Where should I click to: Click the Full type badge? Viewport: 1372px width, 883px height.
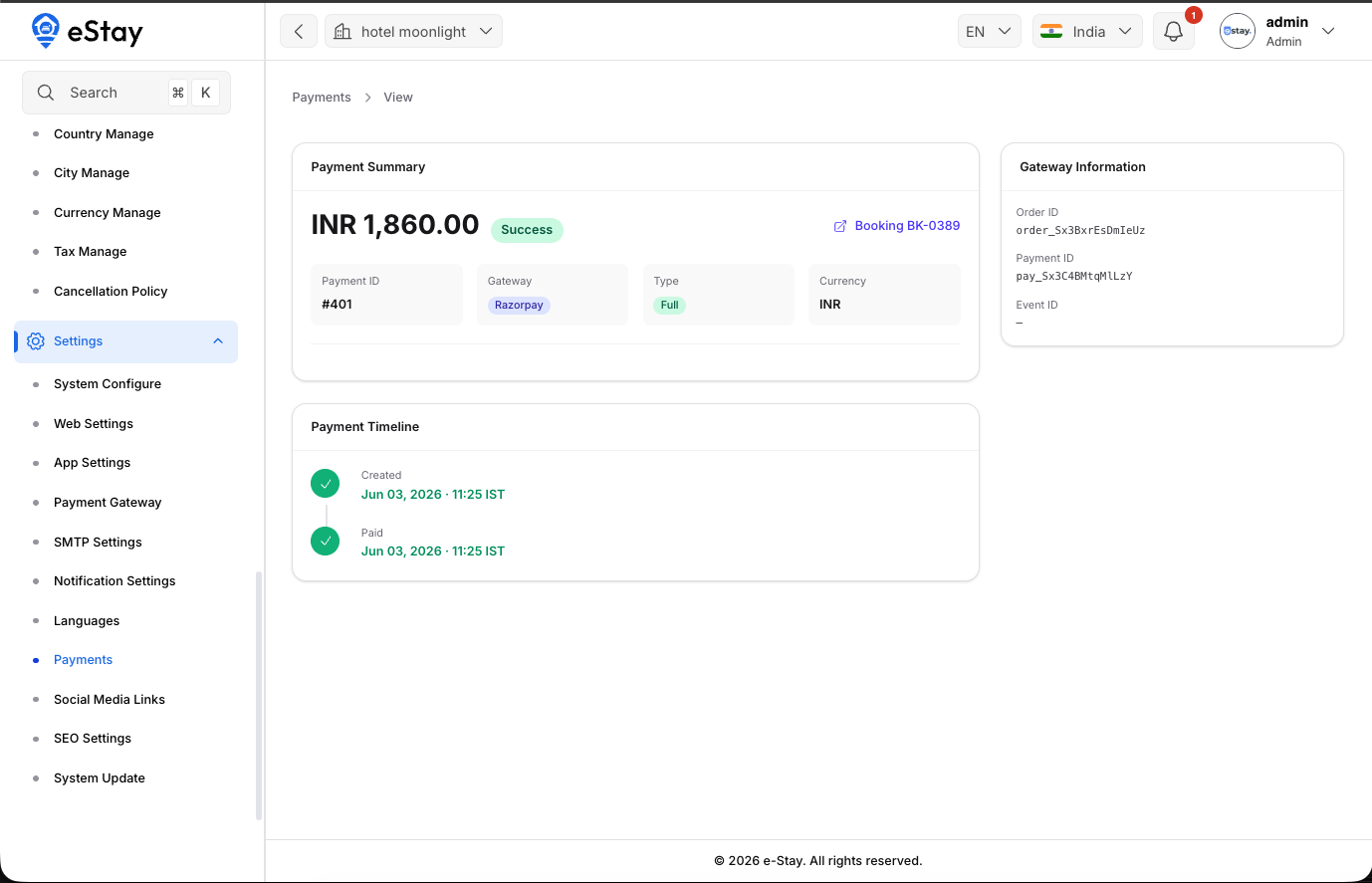tap(669, 306)
